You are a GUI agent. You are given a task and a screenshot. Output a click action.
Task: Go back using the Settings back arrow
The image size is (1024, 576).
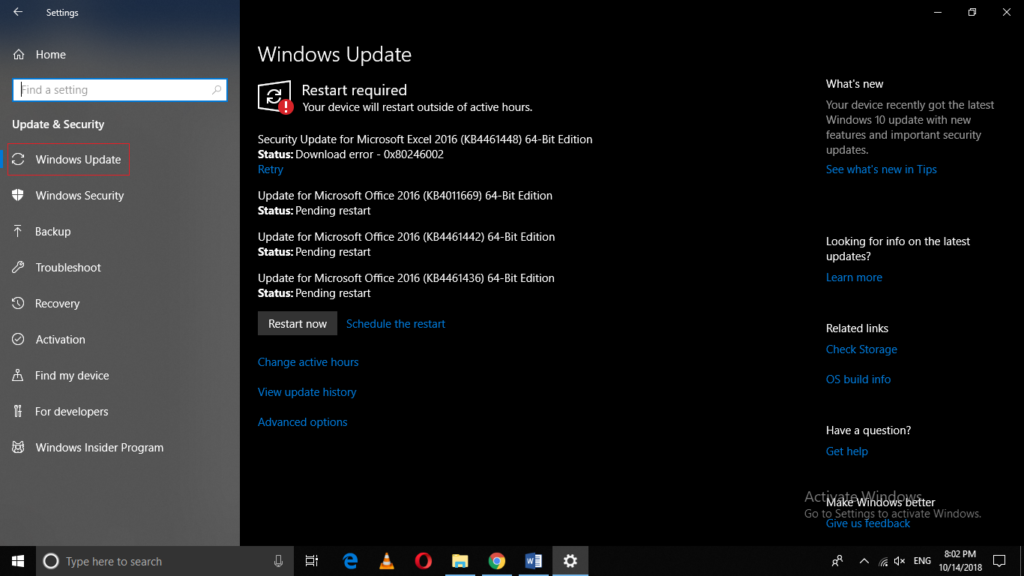[18, 12]
